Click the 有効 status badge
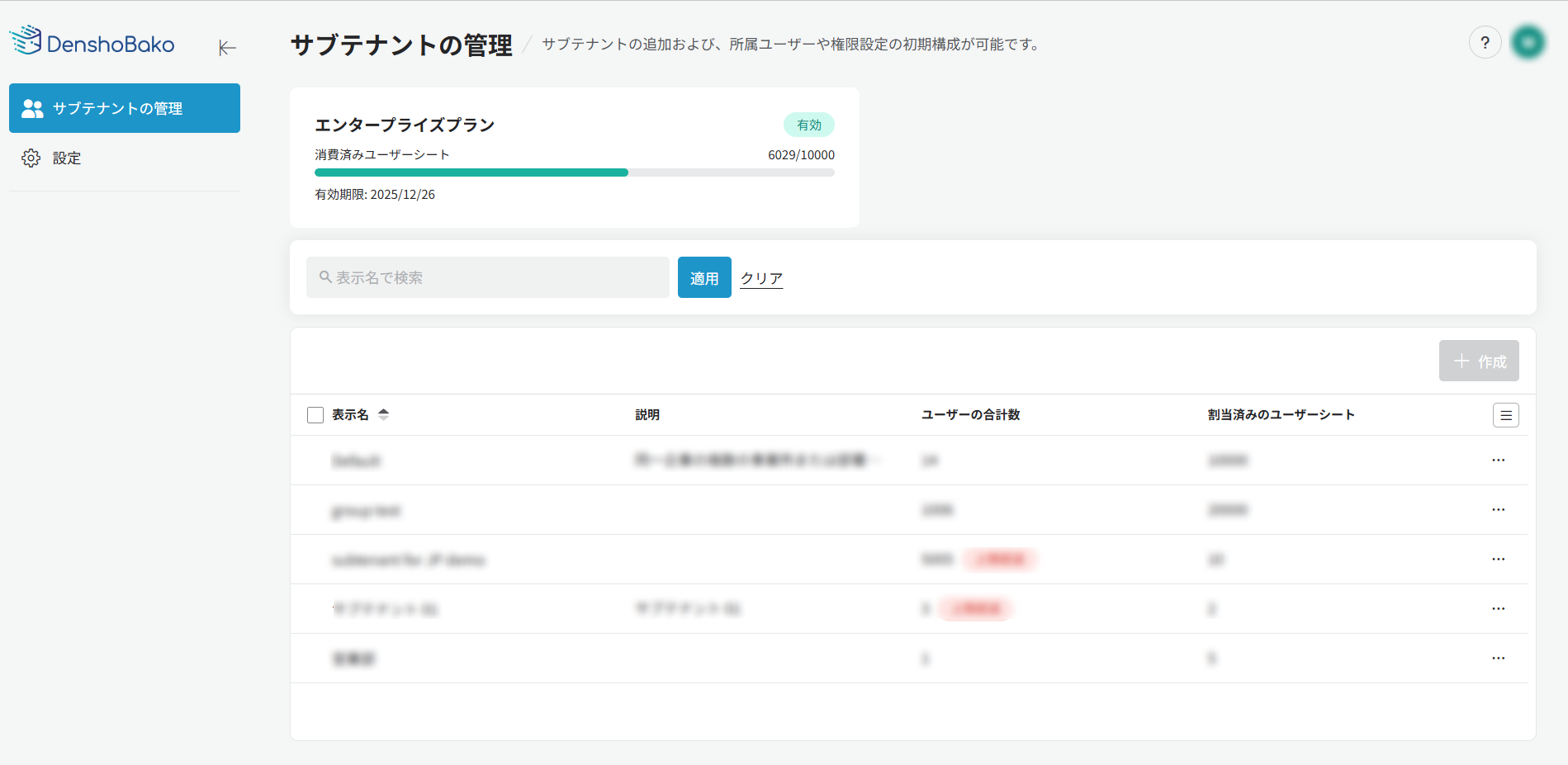This screenshot has height=765, width=1568. point(809,125)
